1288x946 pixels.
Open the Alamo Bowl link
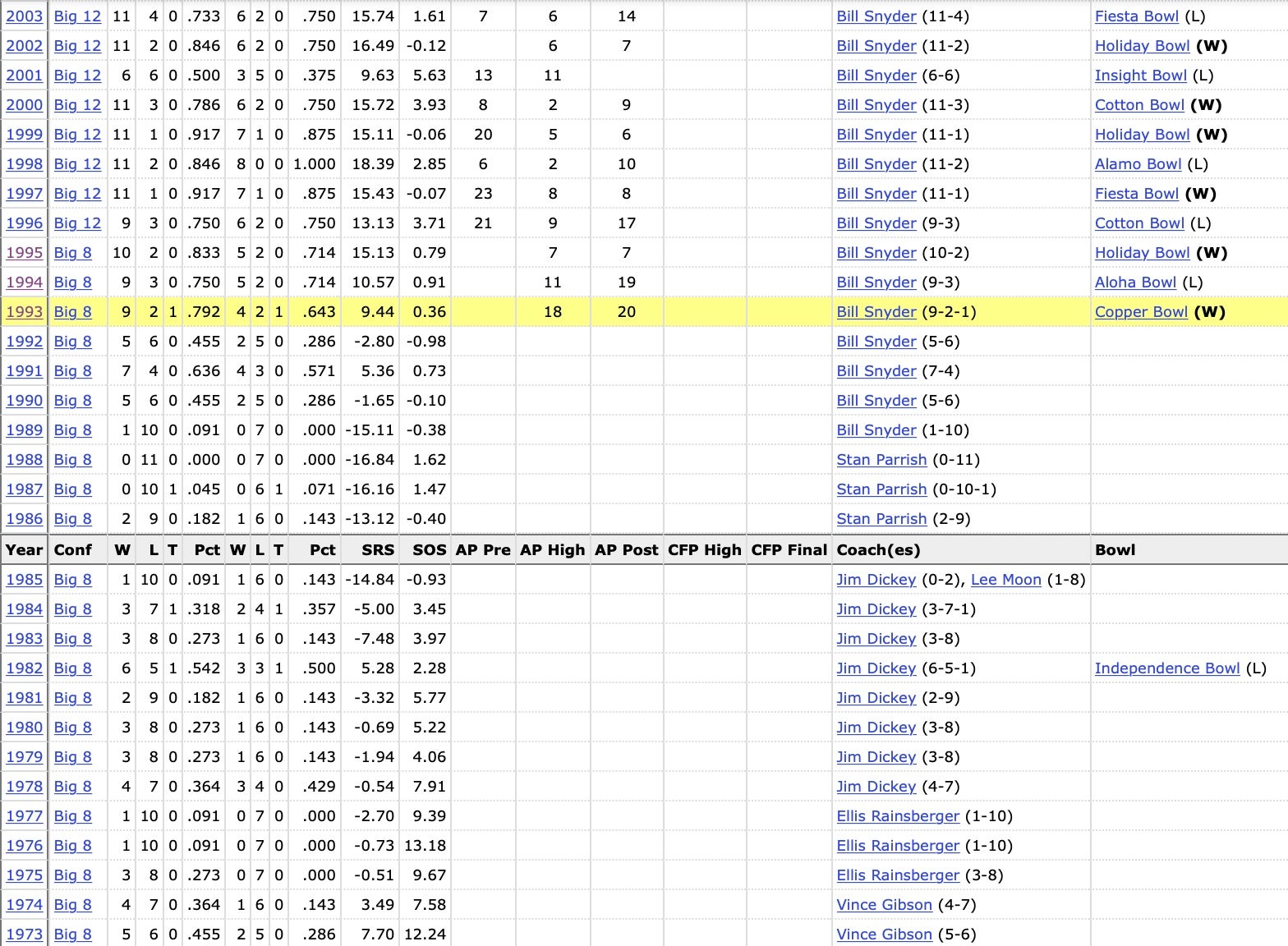(1138, 164)
